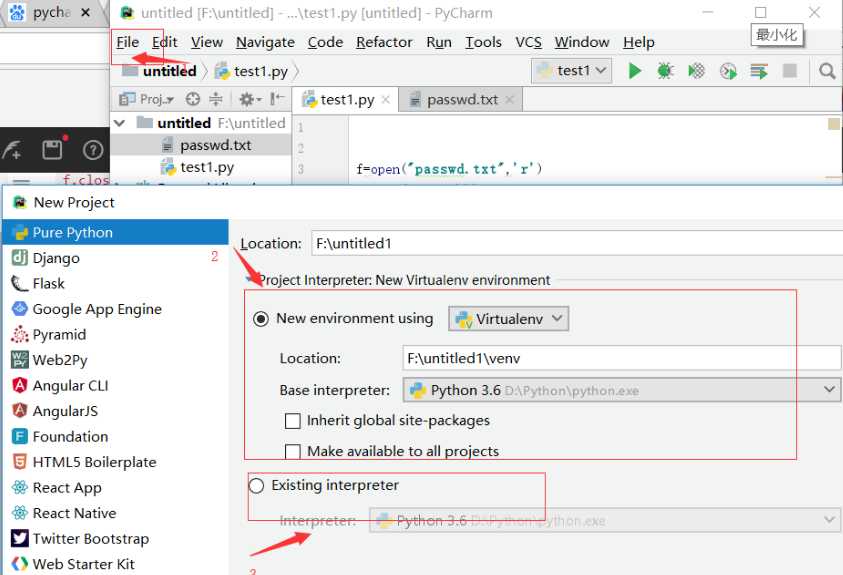Open the Run menu
Screen dimensions: 843x575
point(439,42)
